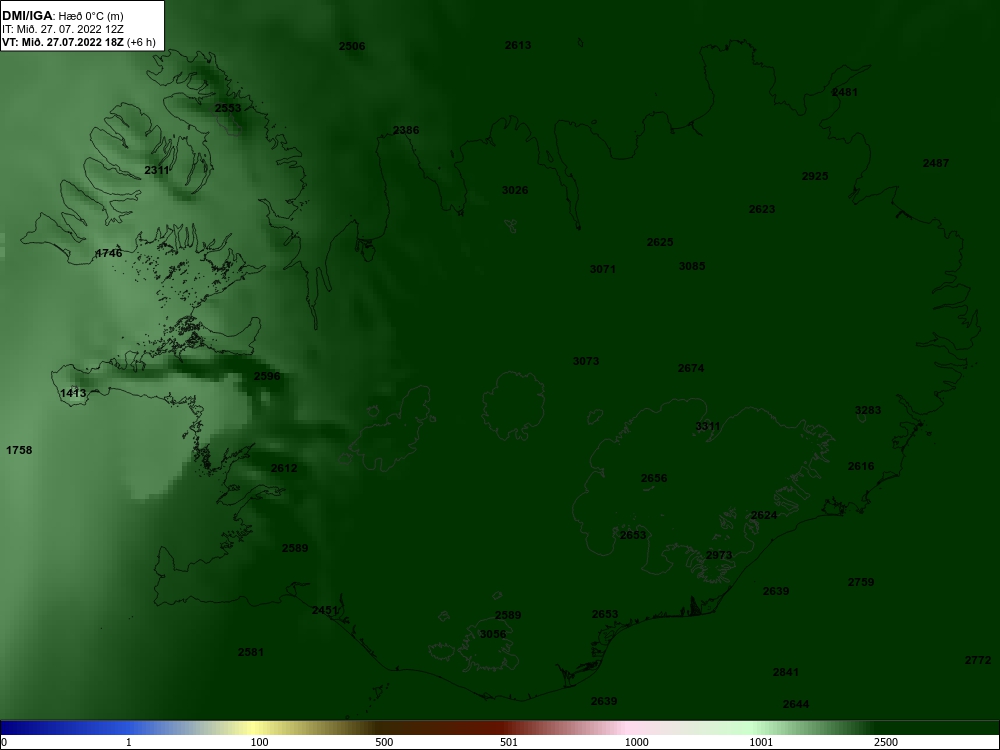Click the title "DMI/IGA: Hæð 0°C (m)"
Viewport: 1000px width, 750px height.
coord(63,16)
